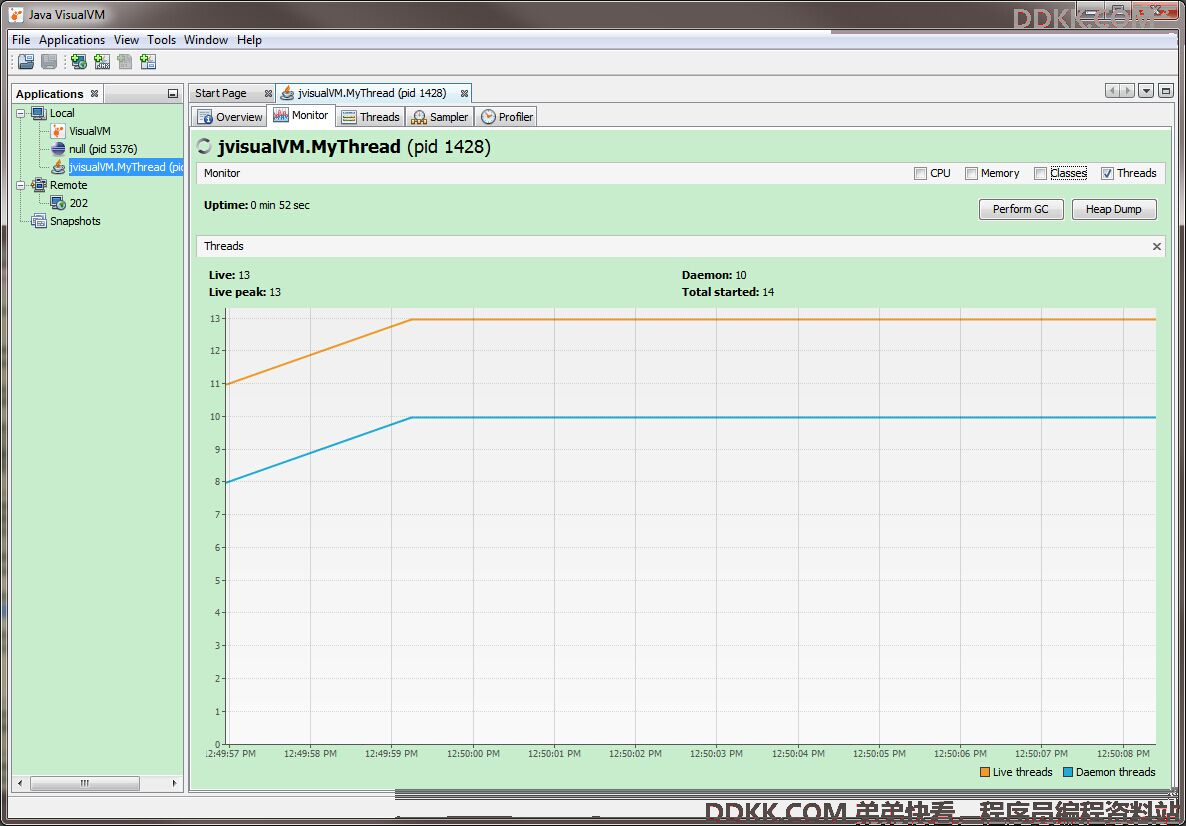
Task: Open the View menu
Action: (x=126, y=40)
